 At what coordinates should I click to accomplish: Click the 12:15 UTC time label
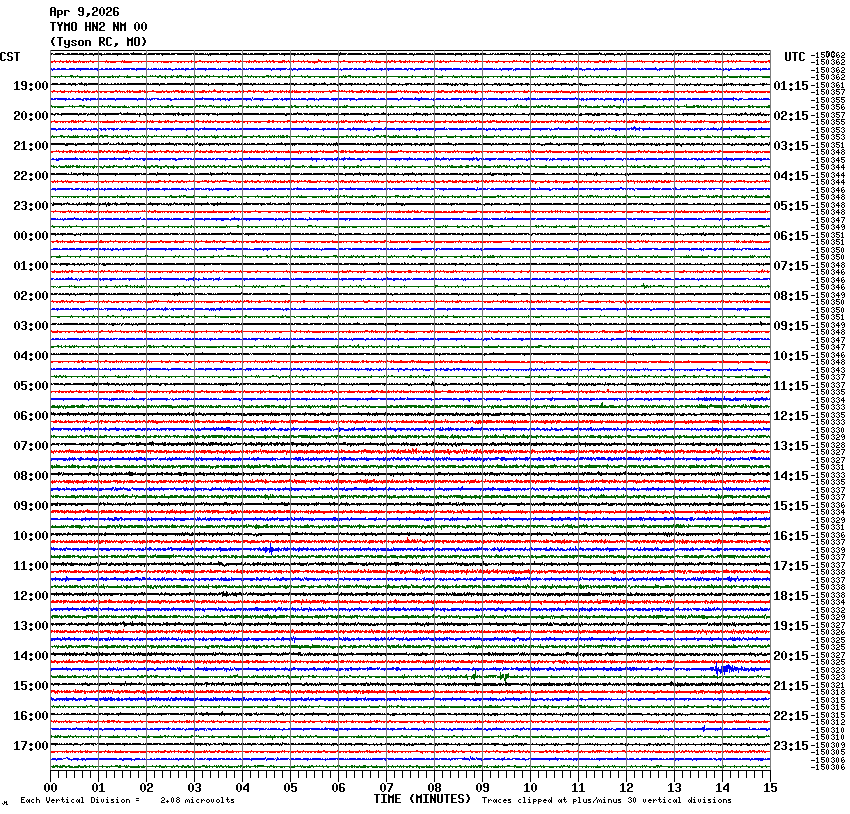(791, 416)
